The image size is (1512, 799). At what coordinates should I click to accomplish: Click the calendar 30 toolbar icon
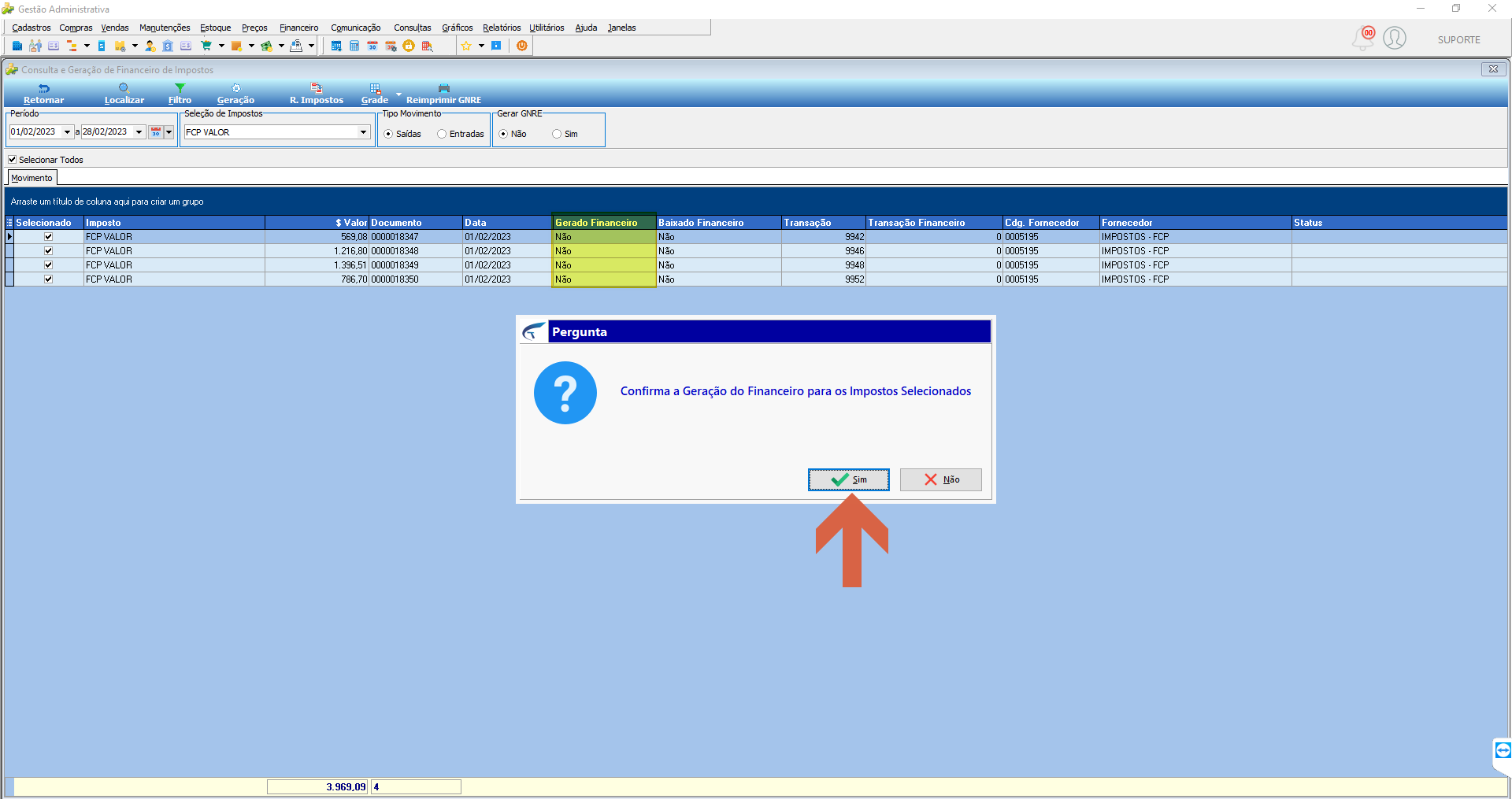pos(372,46)
